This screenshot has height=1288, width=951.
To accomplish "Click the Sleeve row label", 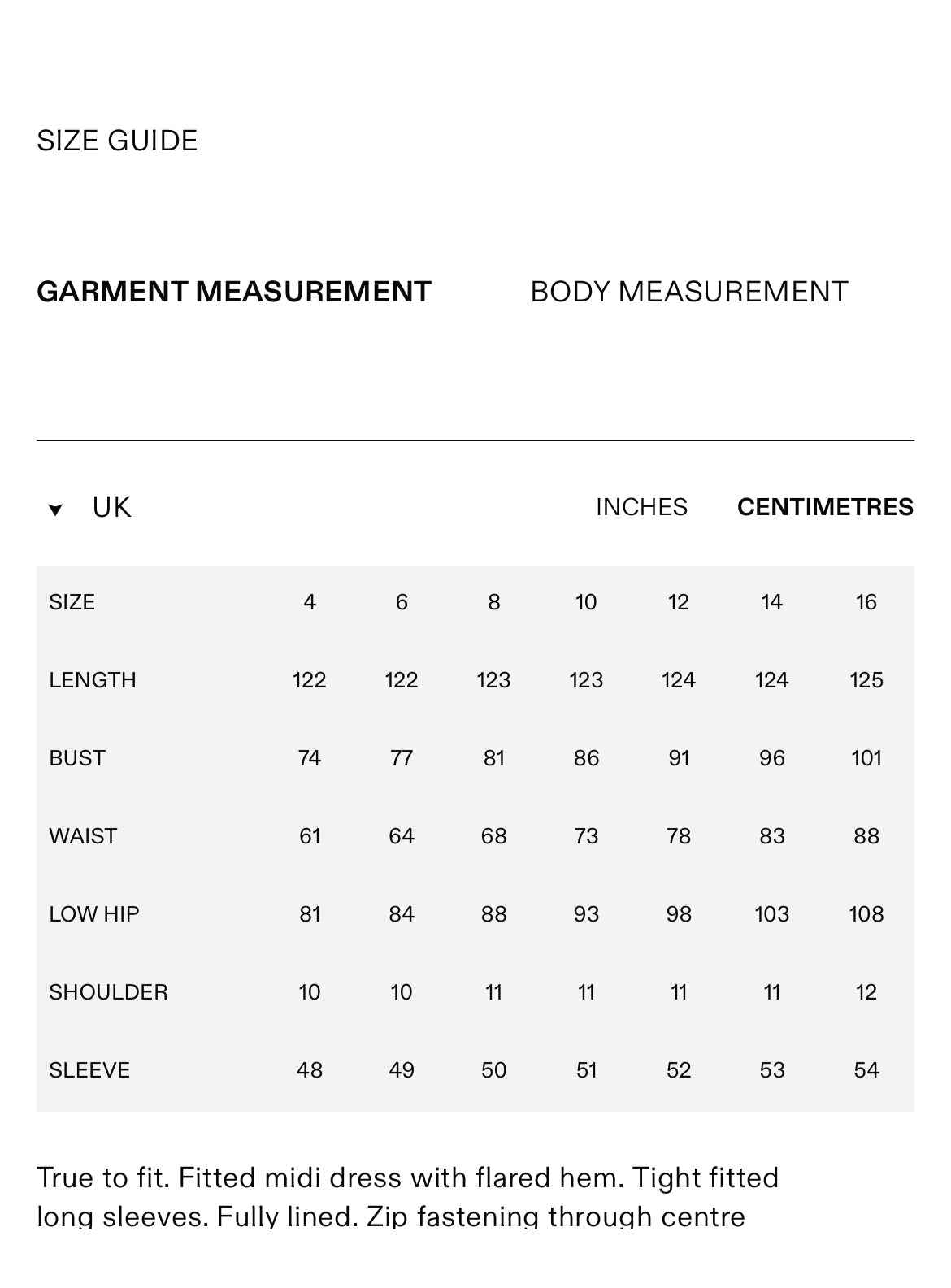I will [89, 1070].
